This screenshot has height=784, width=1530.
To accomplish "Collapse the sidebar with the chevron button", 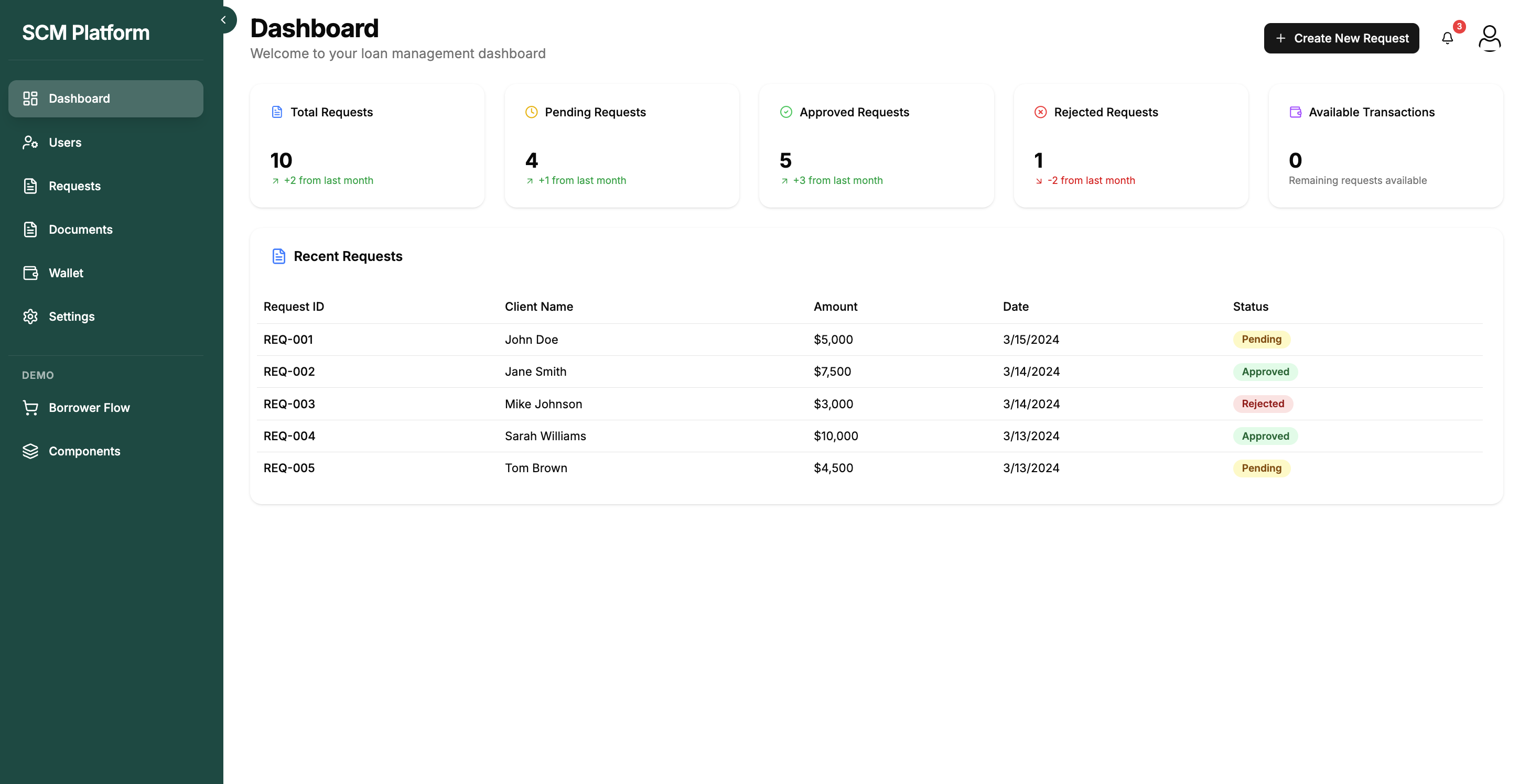I will (224, 19).
